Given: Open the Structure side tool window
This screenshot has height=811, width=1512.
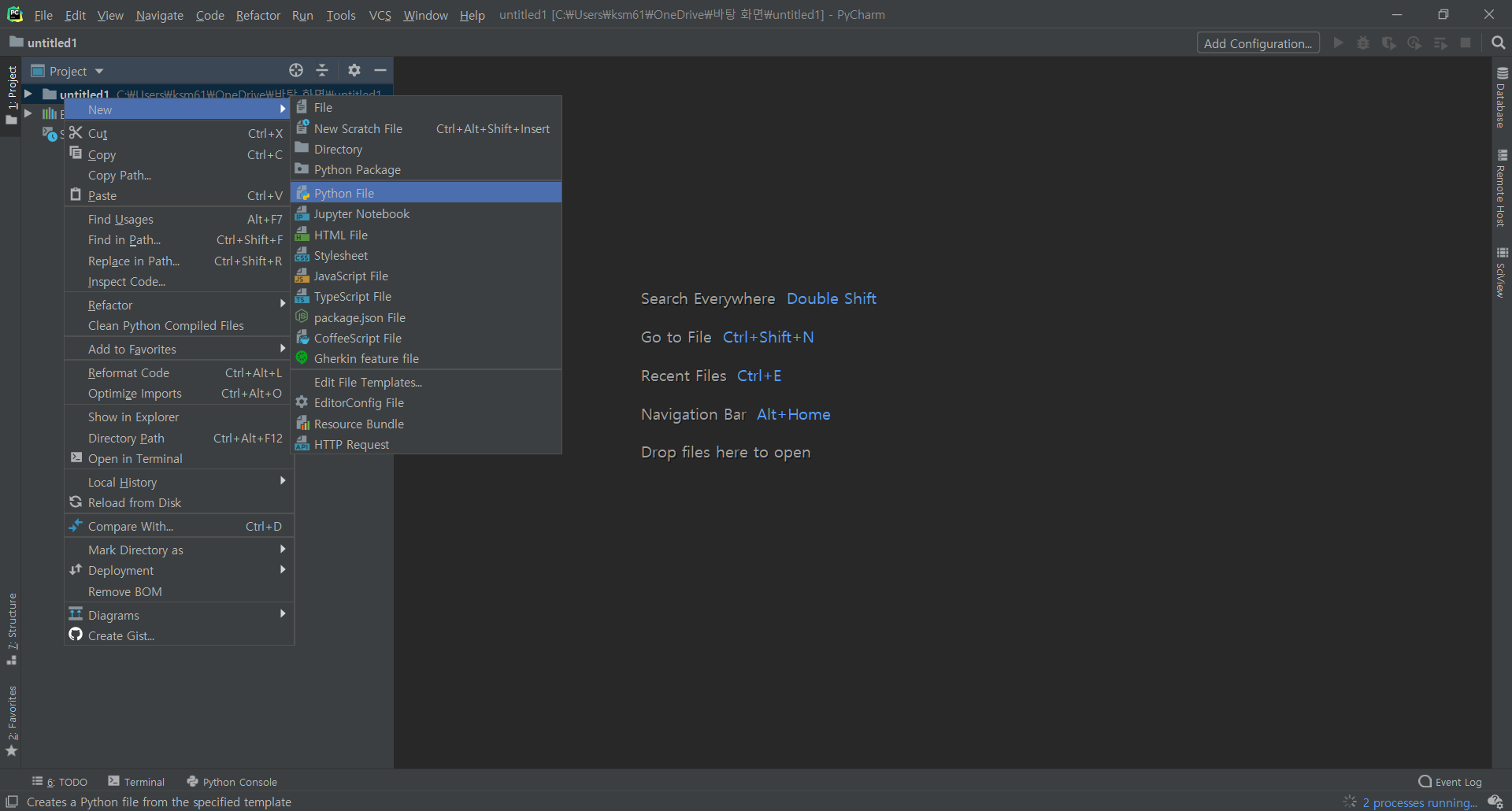Looking at the screenshot, I should [12, 628].
